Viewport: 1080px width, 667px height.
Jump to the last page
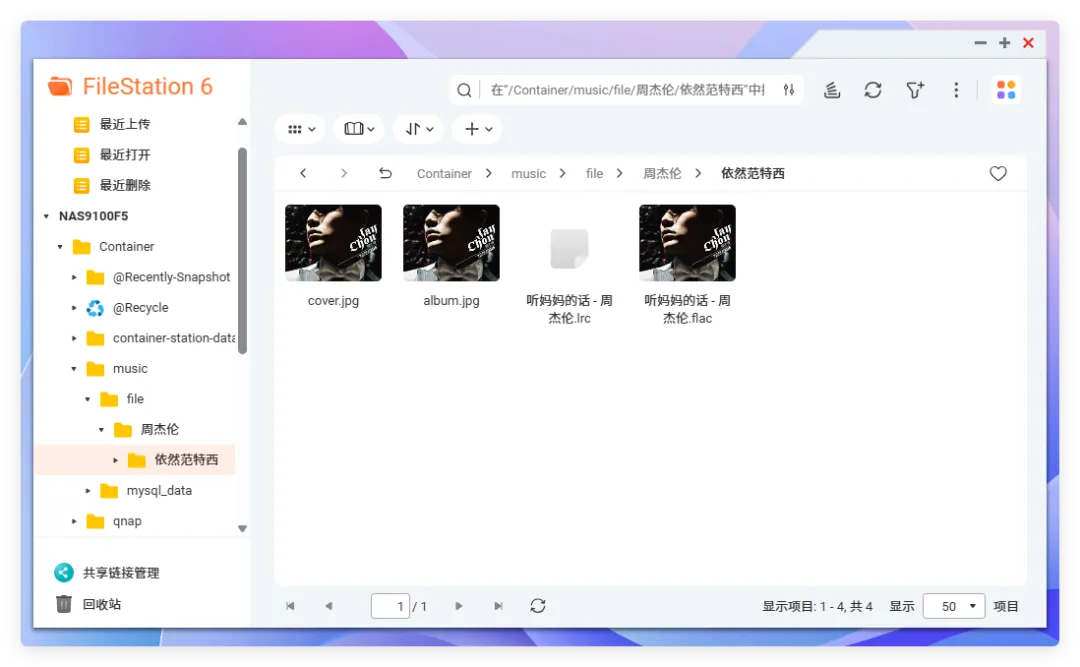click(498, 606)
